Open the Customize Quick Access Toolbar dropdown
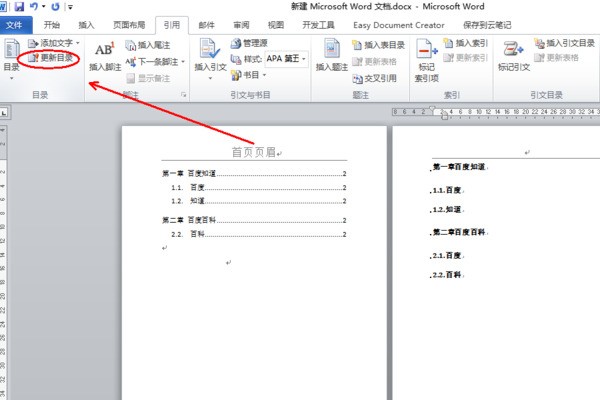 [x=70, y=7]
